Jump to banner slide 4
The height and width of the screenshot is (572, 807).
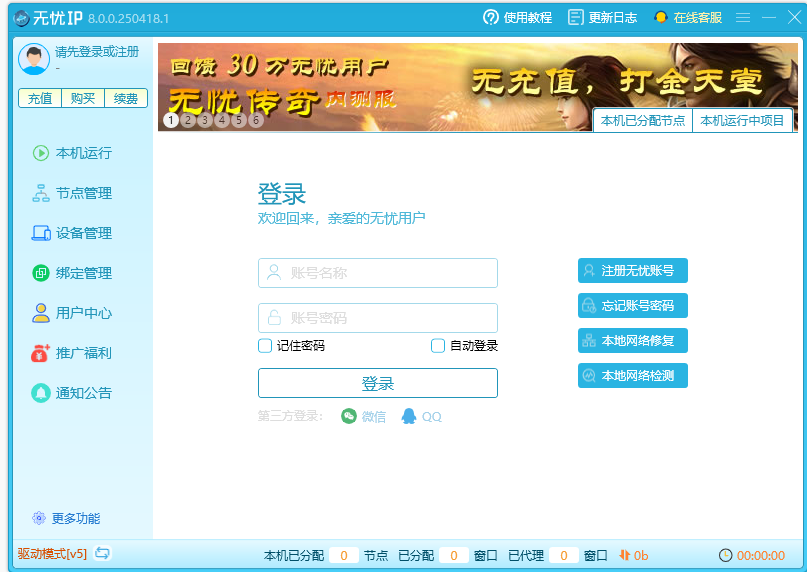(222, 120)
